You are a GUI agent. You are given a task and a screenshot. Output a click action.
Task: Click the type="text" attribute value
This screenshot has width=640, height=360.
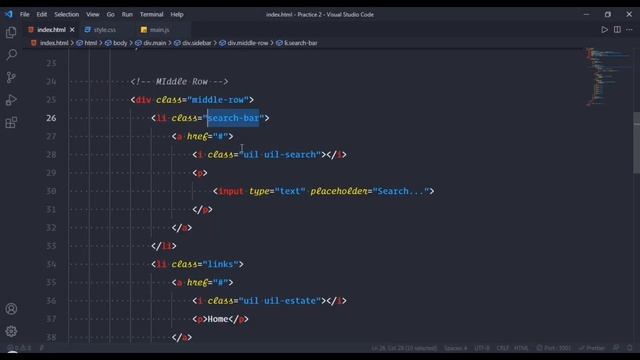tap(290, 191)
